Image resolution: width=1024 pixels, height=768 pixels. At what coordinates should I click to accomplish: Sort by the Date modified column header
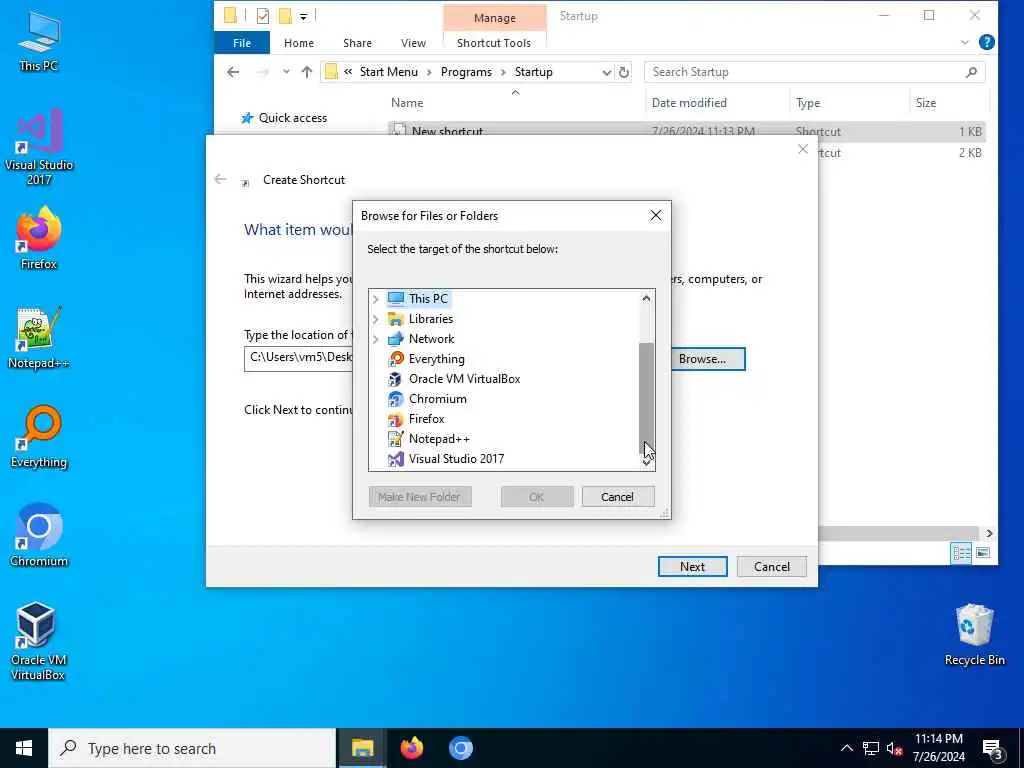tap(689, 103)
